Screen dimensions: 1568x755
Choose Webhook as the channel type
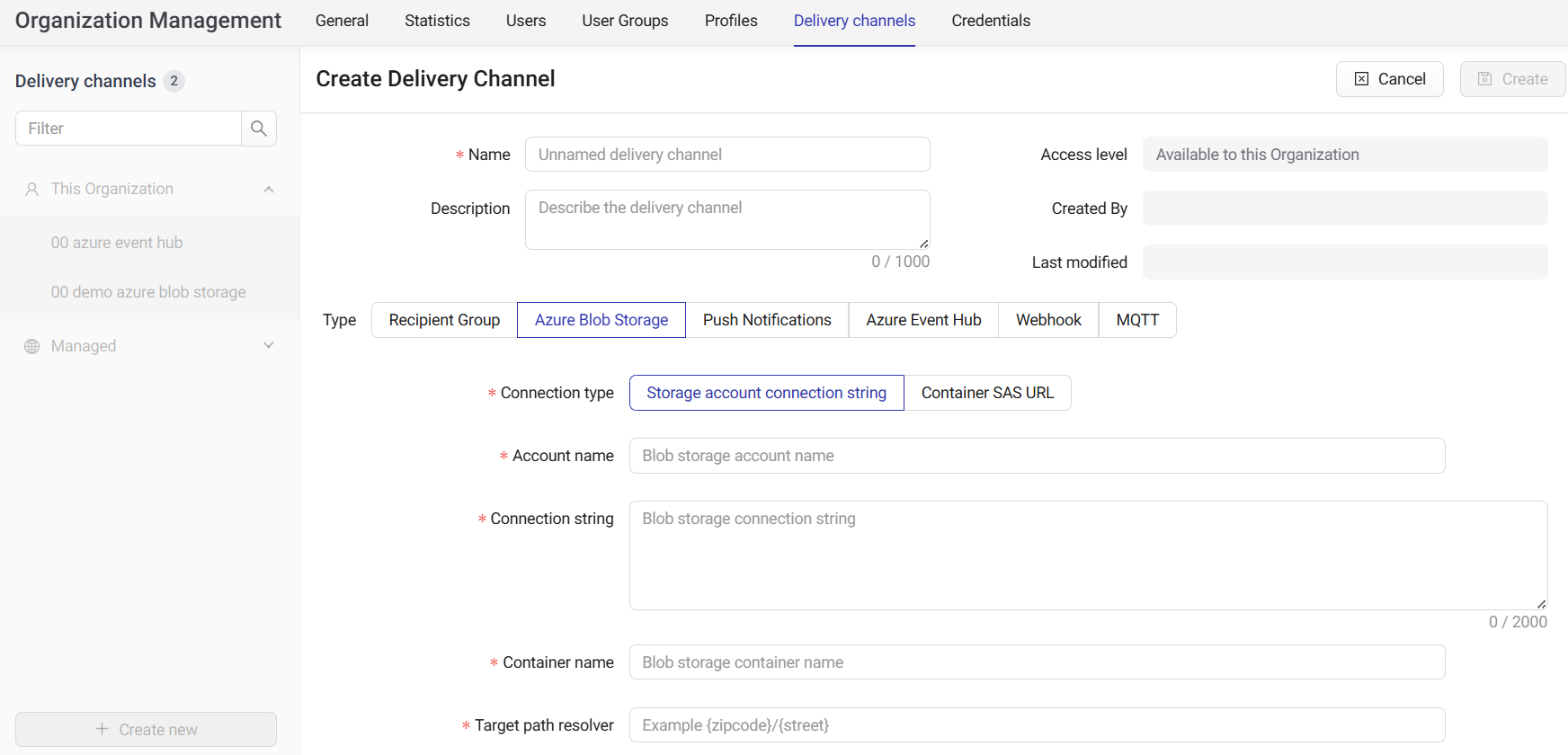(1048, 320)
